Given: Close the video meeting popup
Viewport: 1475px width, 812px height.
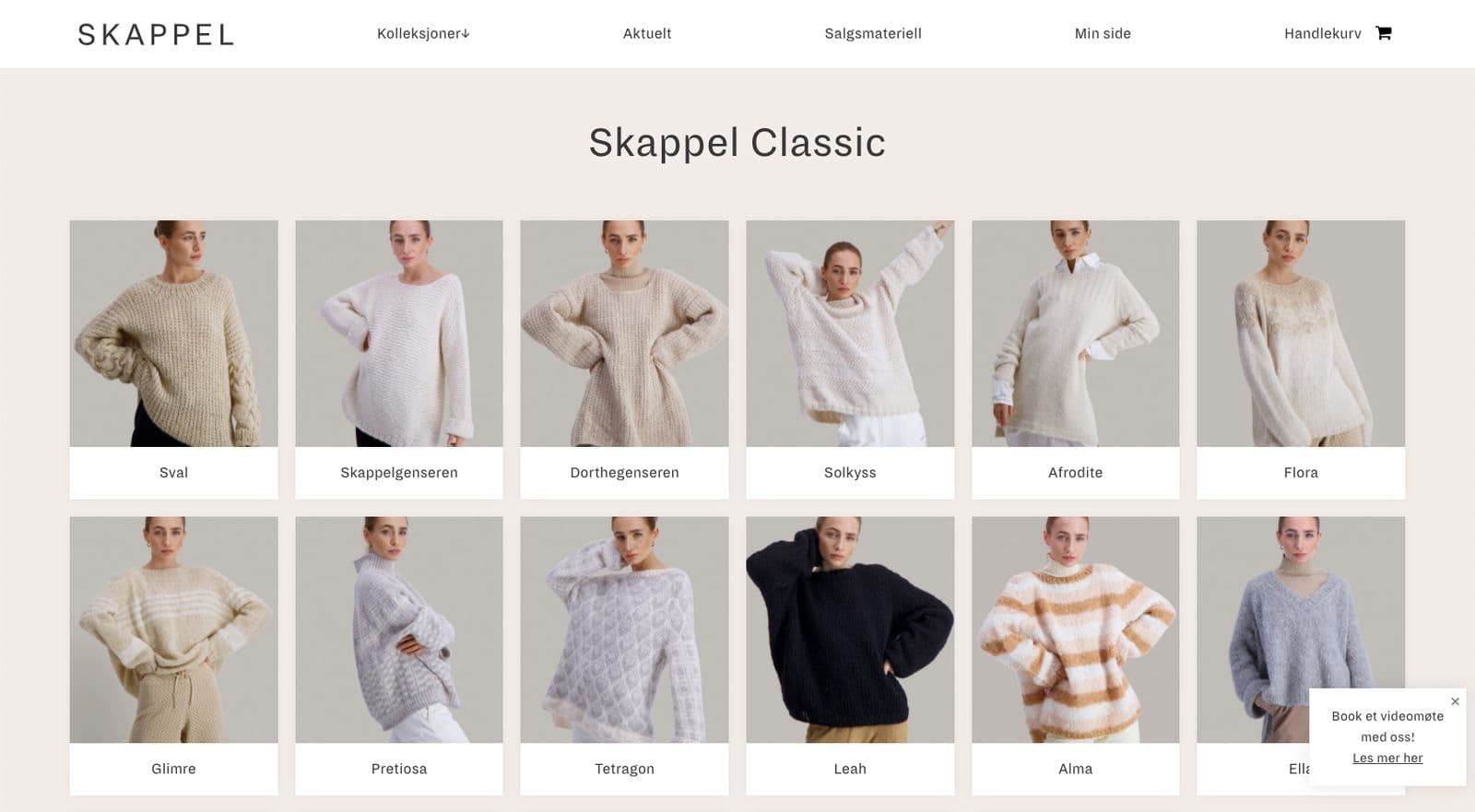Looking at the screenshot, I should click(x=1455, y=701).
